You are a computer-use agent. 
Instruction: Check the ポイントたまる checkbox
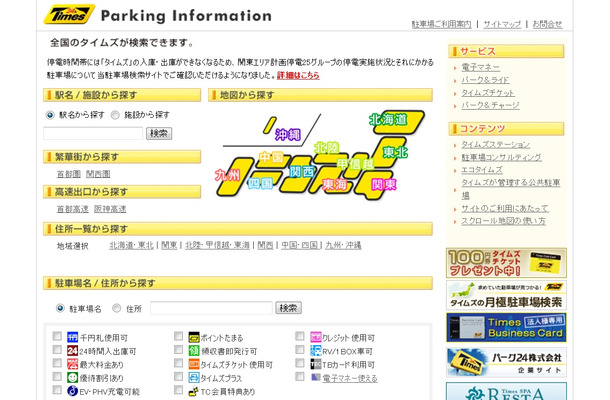(179, 336)
